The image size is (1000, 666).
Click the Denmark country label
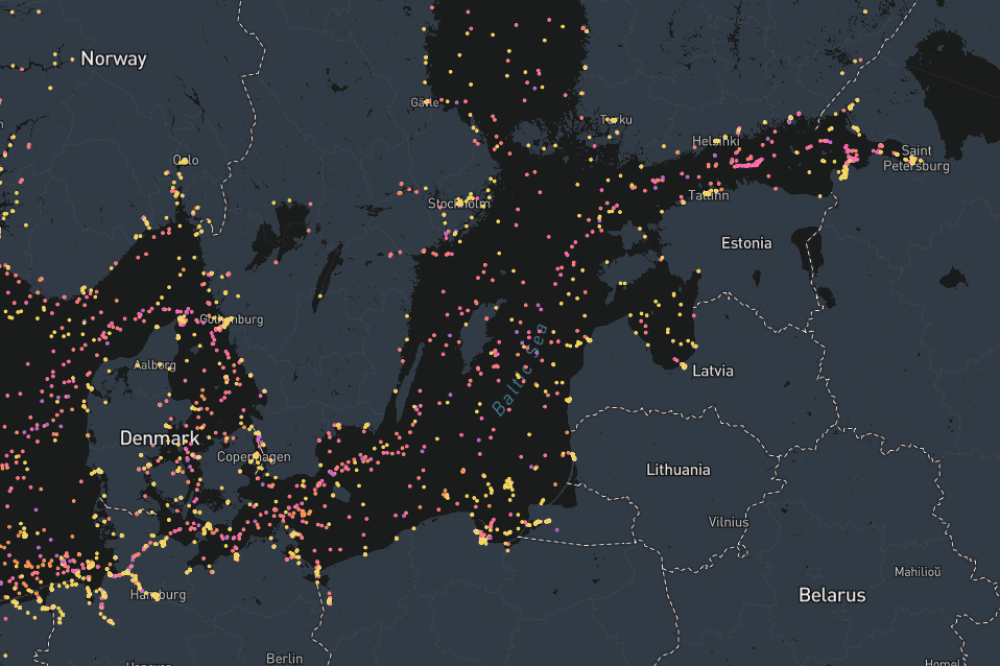click(x=159, y=438)
